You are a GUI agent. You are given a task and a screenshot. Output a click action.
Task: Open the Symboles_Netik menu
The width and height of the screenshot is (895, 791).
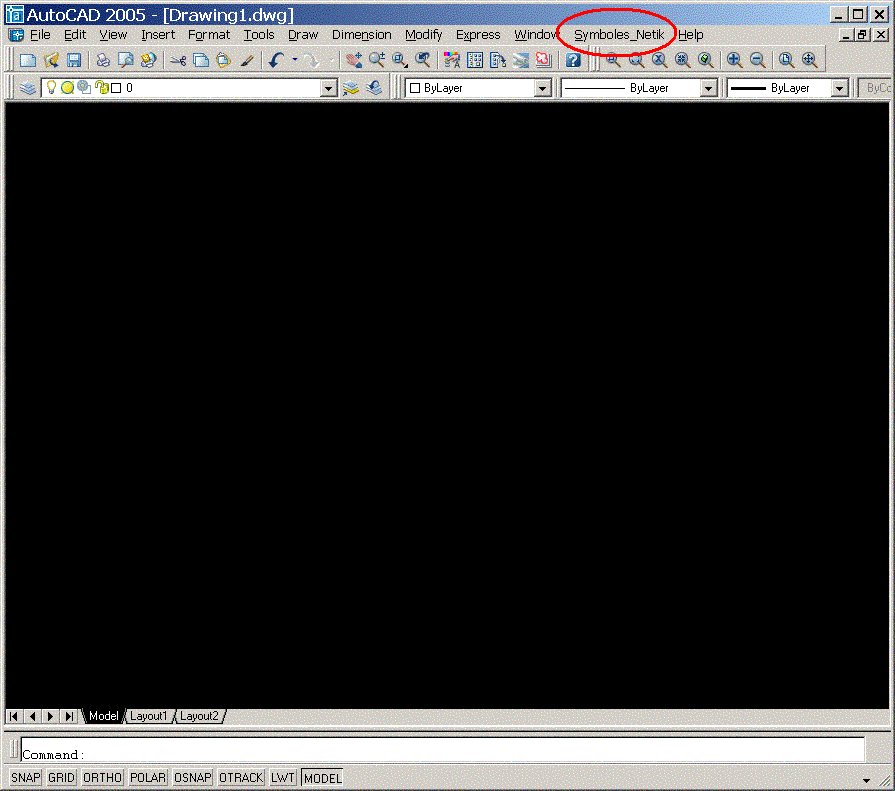tap(618, 35)
